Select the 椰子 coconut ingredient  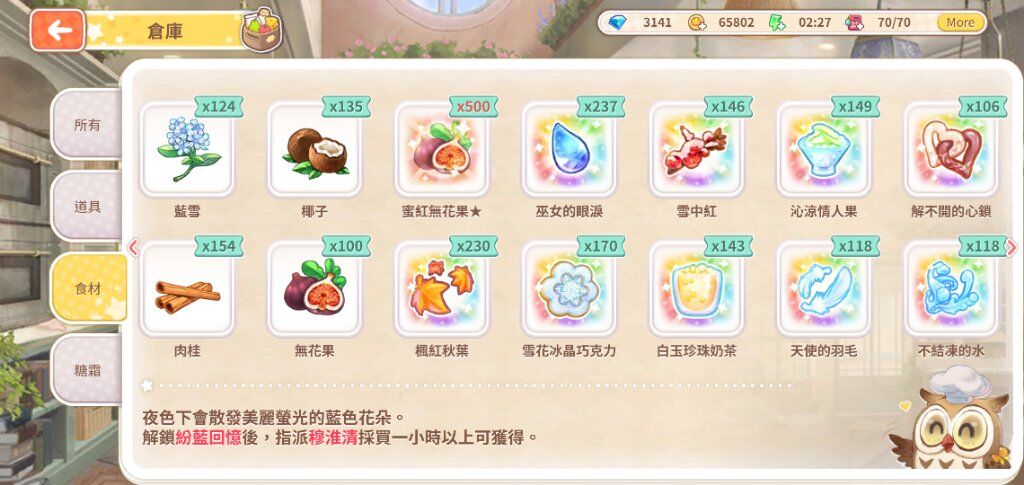pyautogui.click(x=315, y=149)
